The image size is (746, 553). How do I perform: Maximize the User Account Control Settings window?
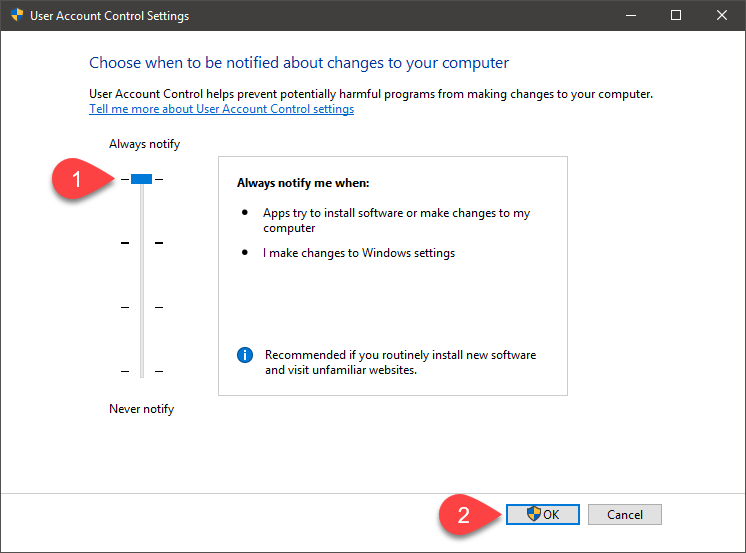[676, 15]
